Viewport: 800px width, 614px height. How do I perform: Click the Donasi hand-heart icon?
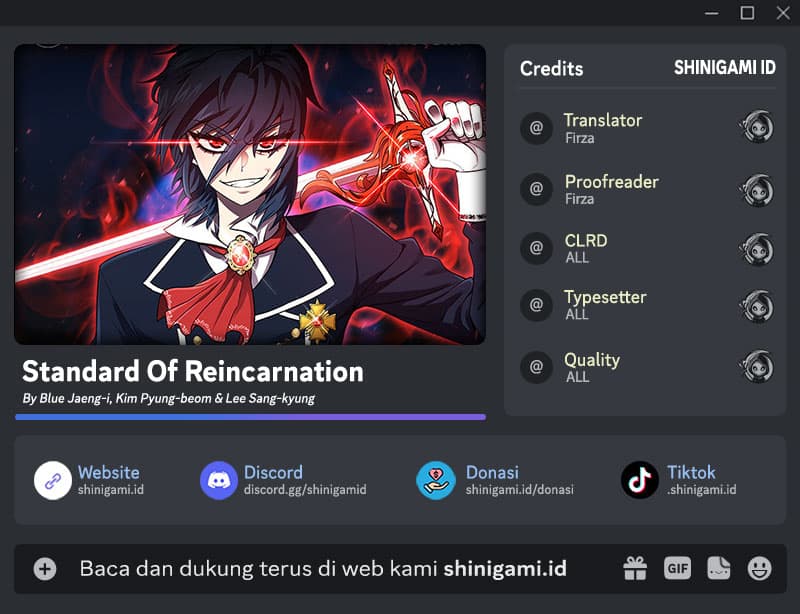pyautogui.click(x=436, y=480)
